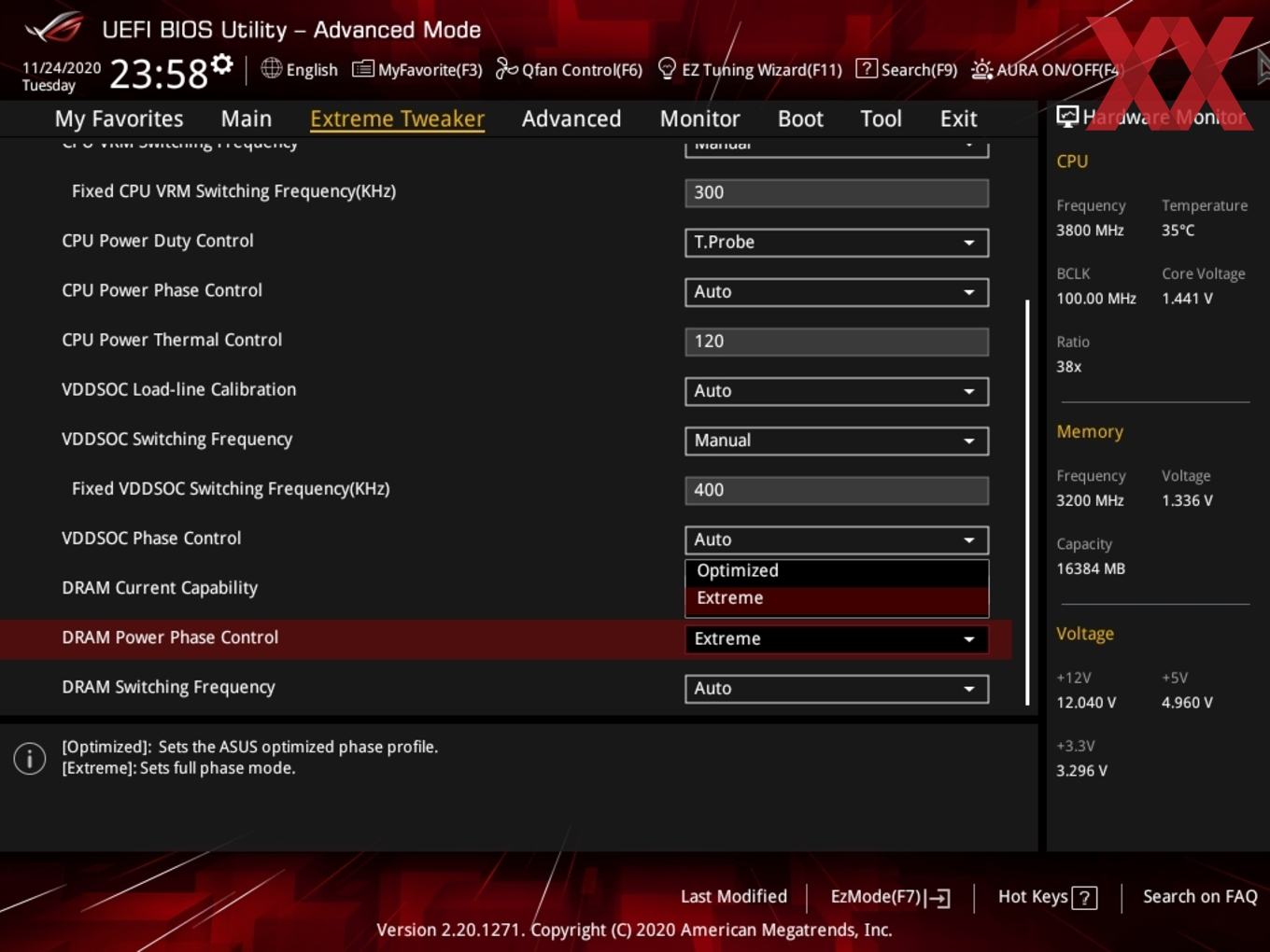Select DRAM Current Capability row
1270x952 pixels.
click(504, 588)
